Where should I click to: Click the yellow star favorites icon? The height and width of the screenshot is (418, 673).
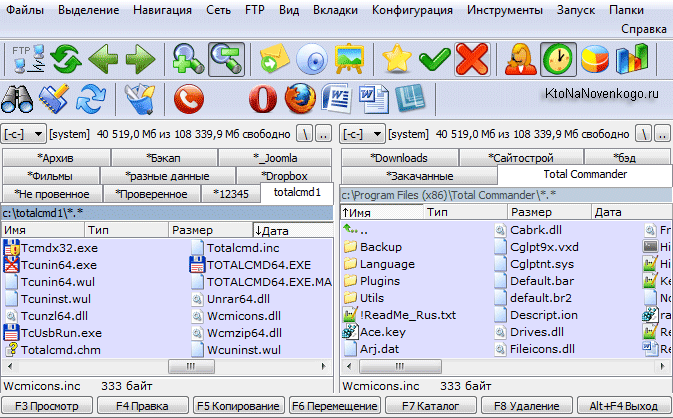[397, 59]
